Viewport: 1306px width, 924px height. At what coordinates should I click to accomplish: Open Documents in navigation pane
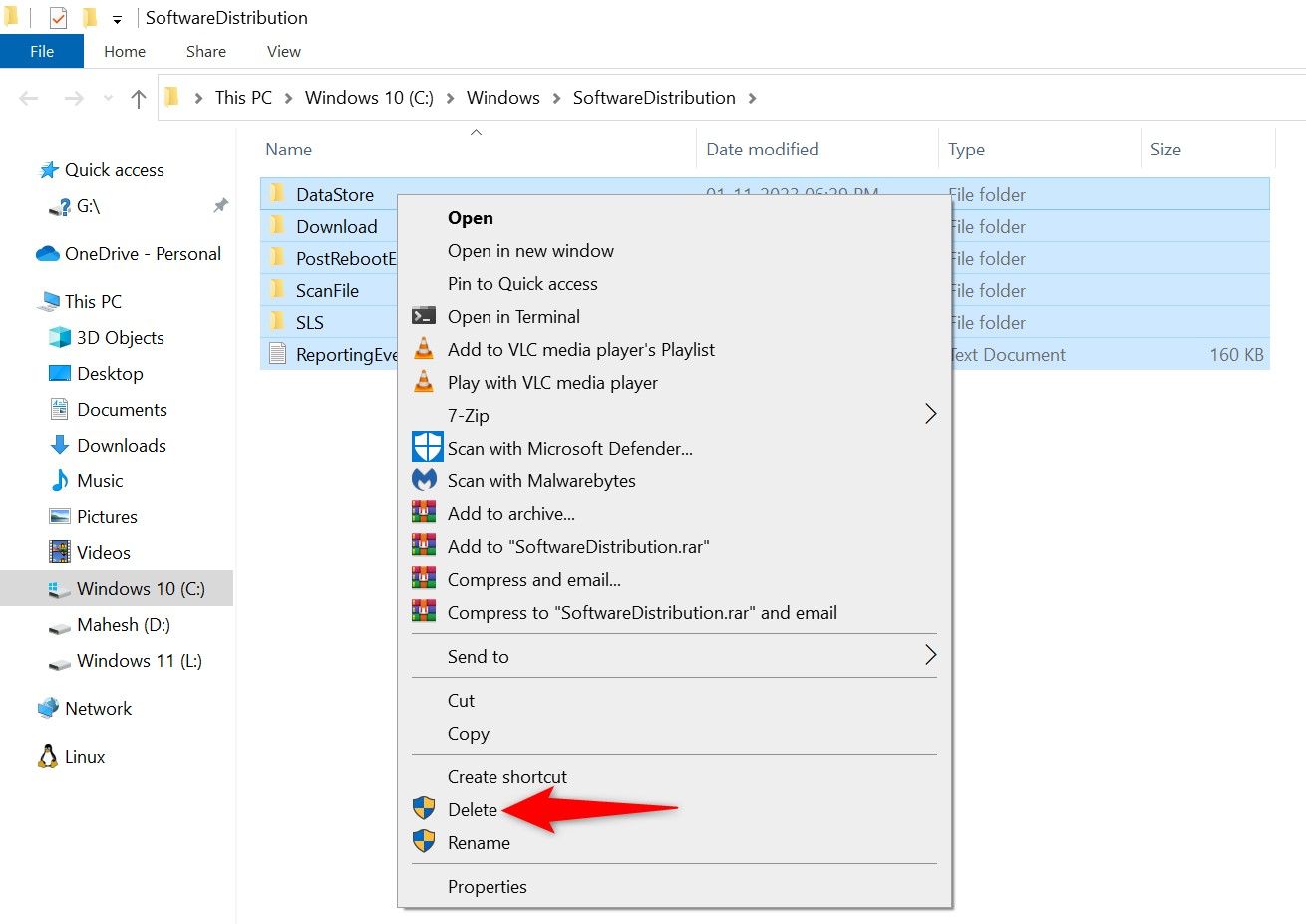click(122, 410)
